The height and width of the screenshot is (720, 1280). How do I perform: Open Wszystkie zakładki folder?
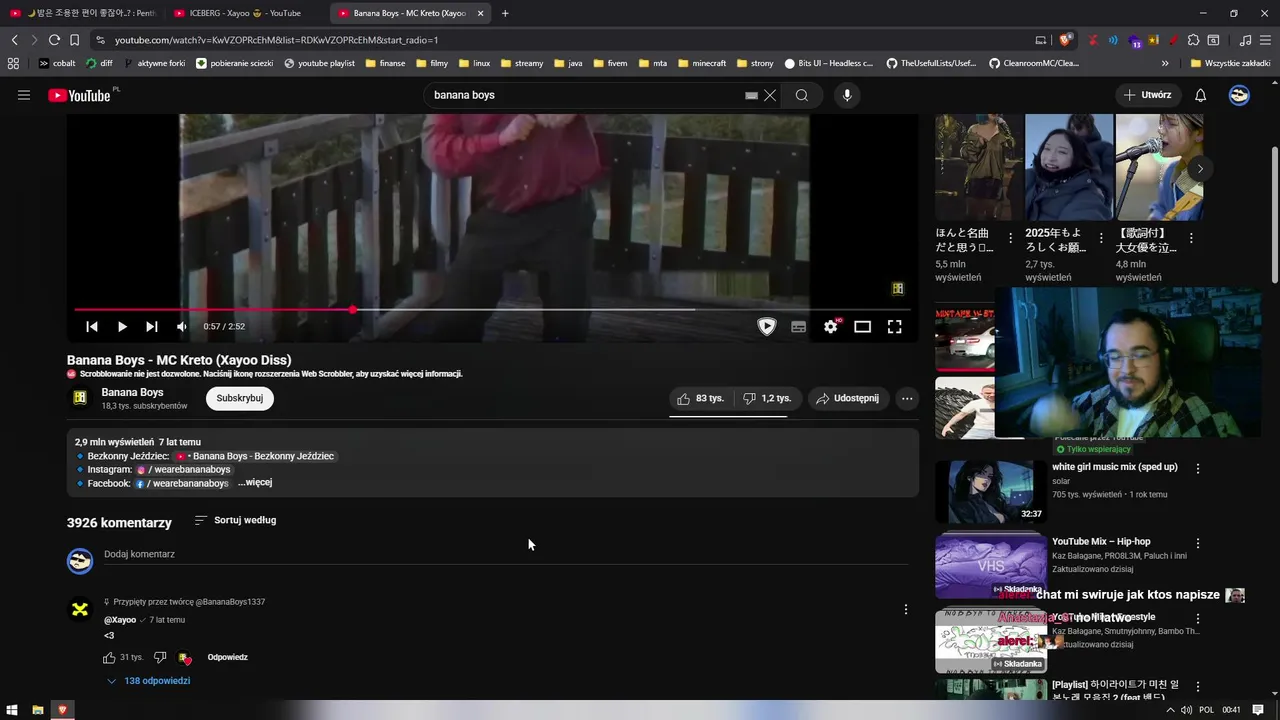click(1230, 63)
